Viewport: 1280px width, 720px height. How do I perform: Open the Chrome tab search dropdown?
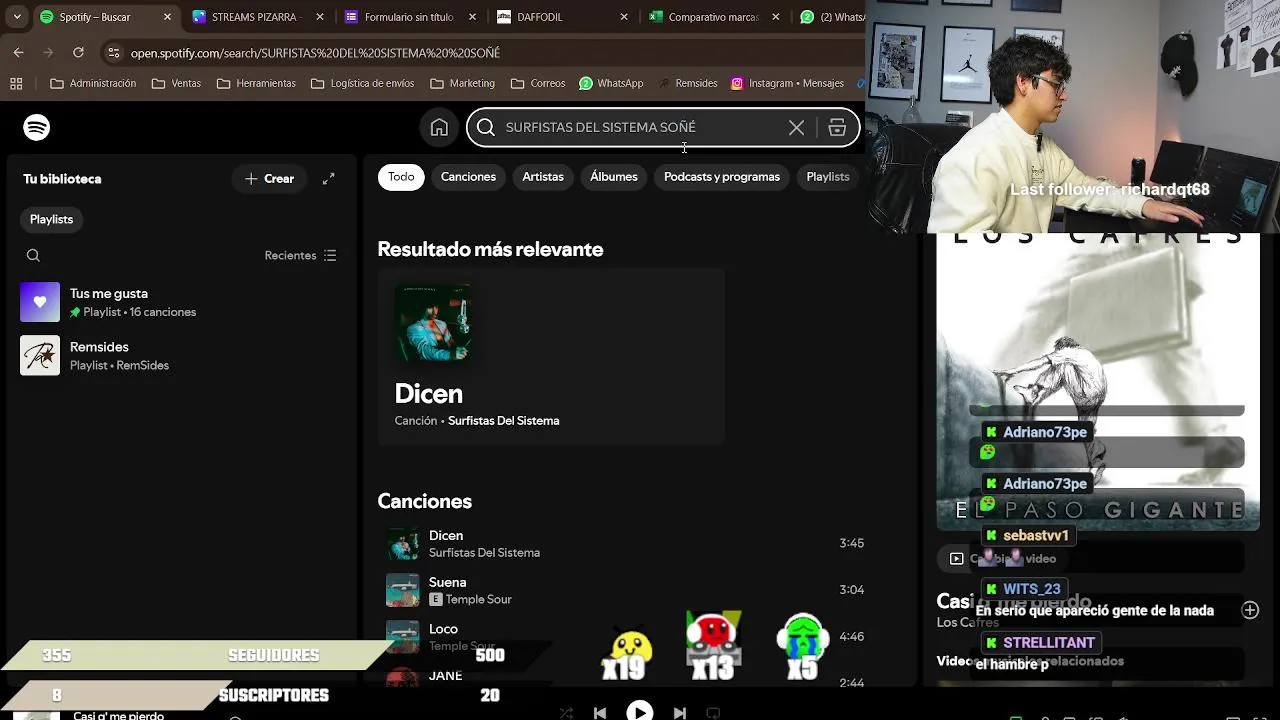click(x=16, y=17)
